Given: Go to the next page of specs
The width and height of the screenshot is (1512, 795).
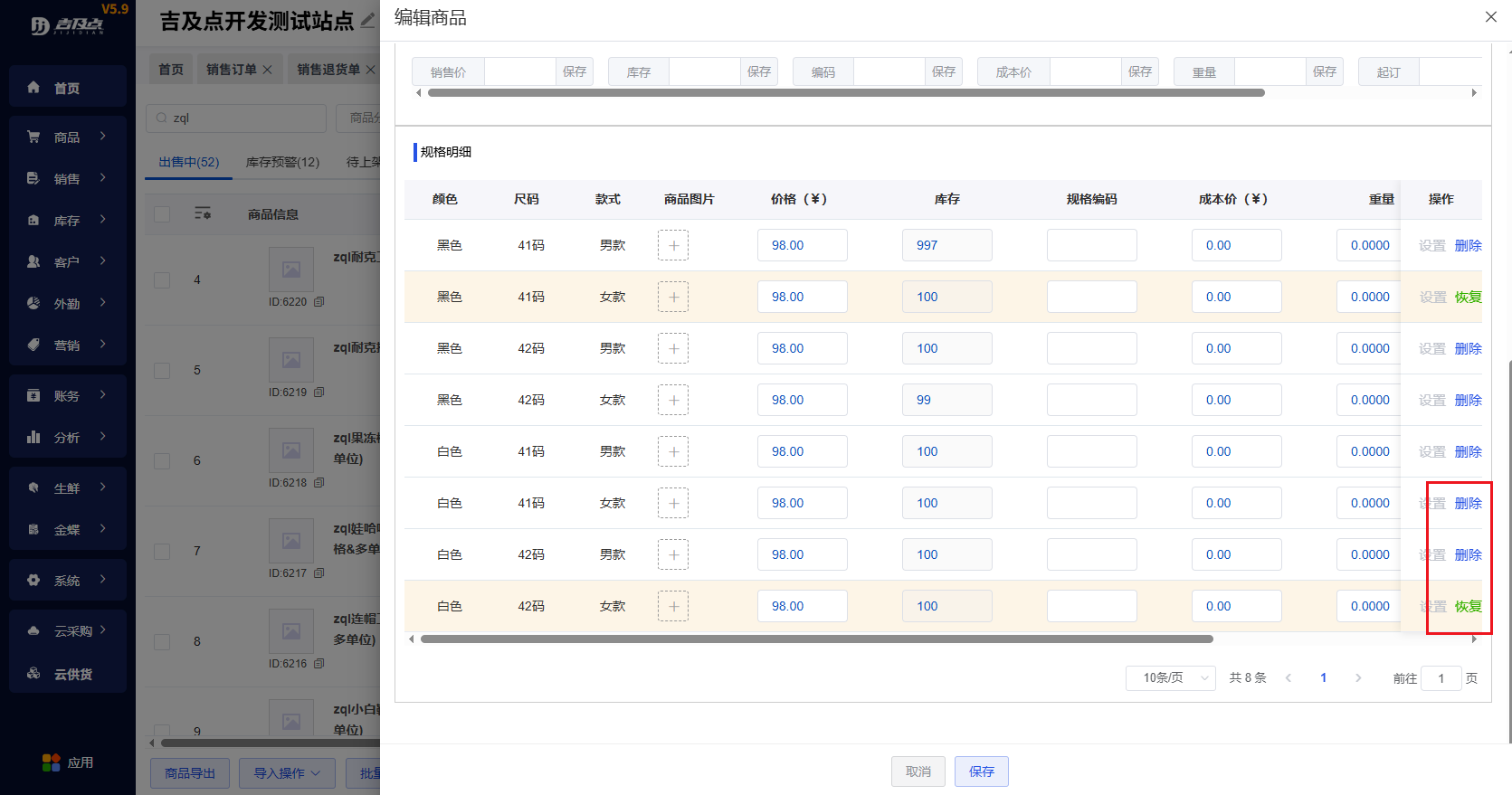Looking at the screenshot, I should pyautogui.click(x=1358, y=678).
